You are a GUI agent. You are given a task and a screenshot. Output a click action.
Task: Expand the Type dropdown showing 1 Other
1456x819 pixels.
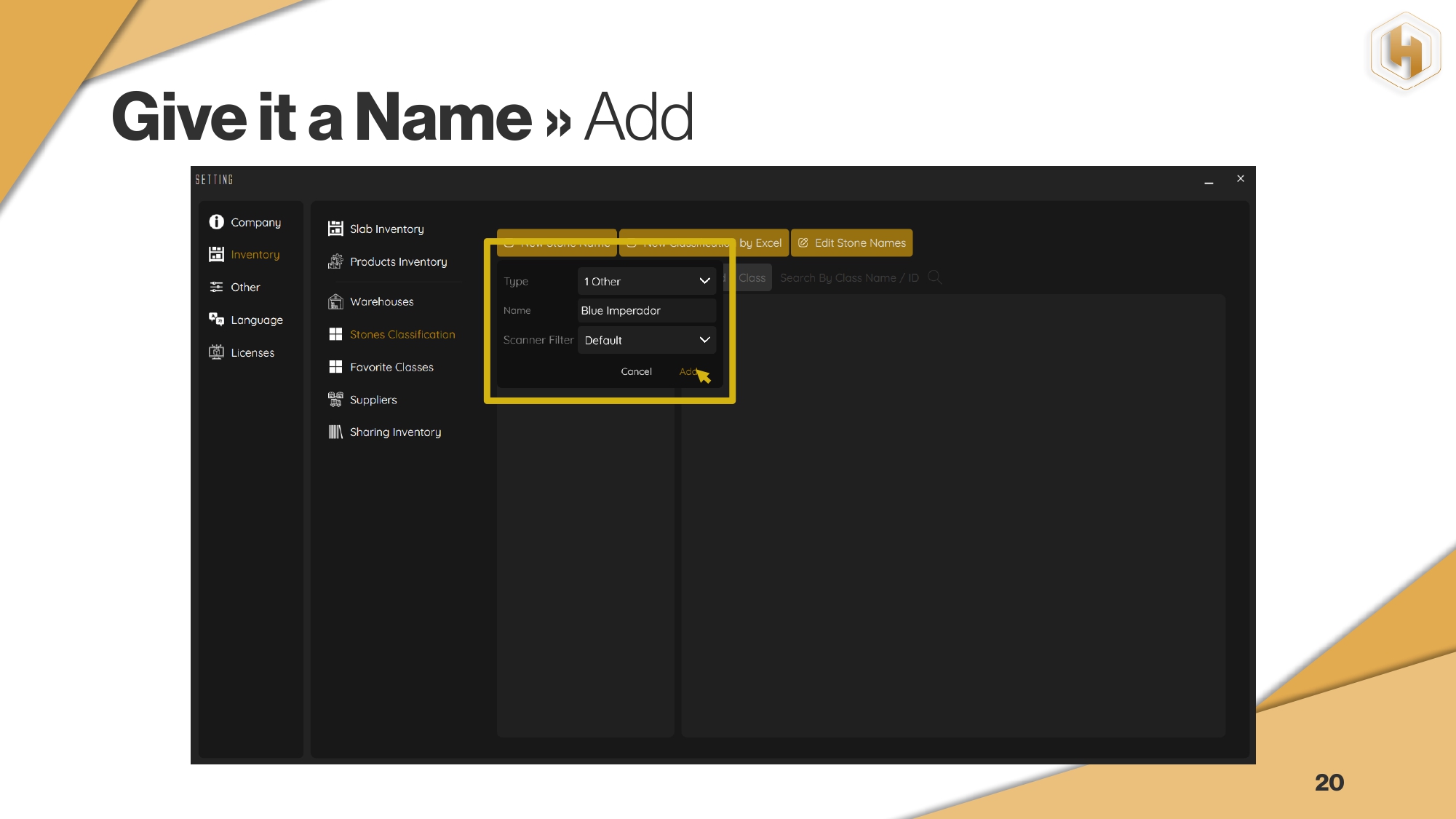coord(646,281)
